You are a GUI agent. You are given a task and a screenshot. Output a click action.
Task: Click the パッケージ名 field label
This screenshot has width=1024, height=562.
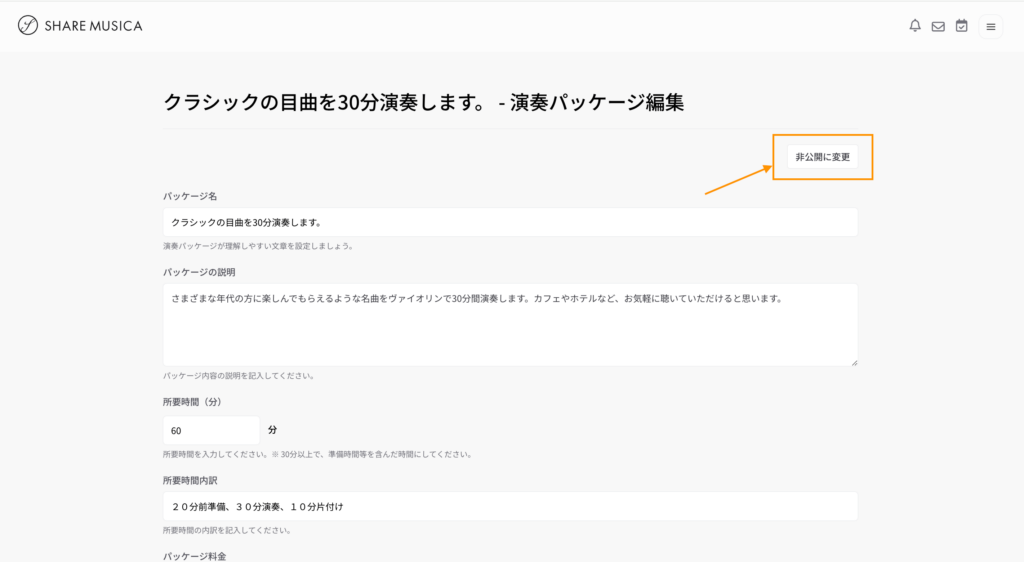click(x=190, y=196)
